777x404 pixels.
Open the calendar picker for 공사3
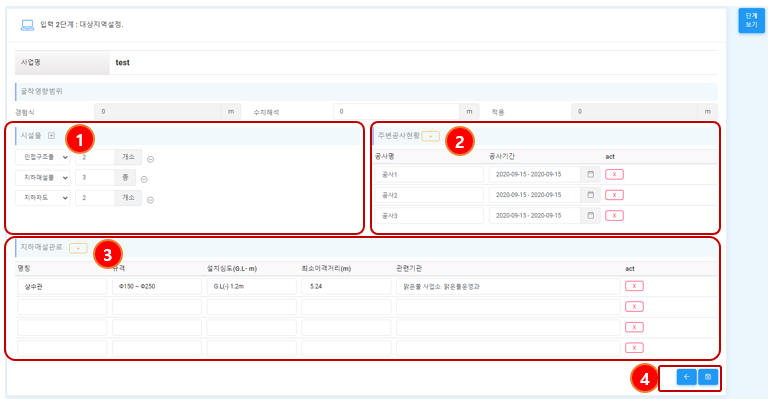click(x=590, y=216)
